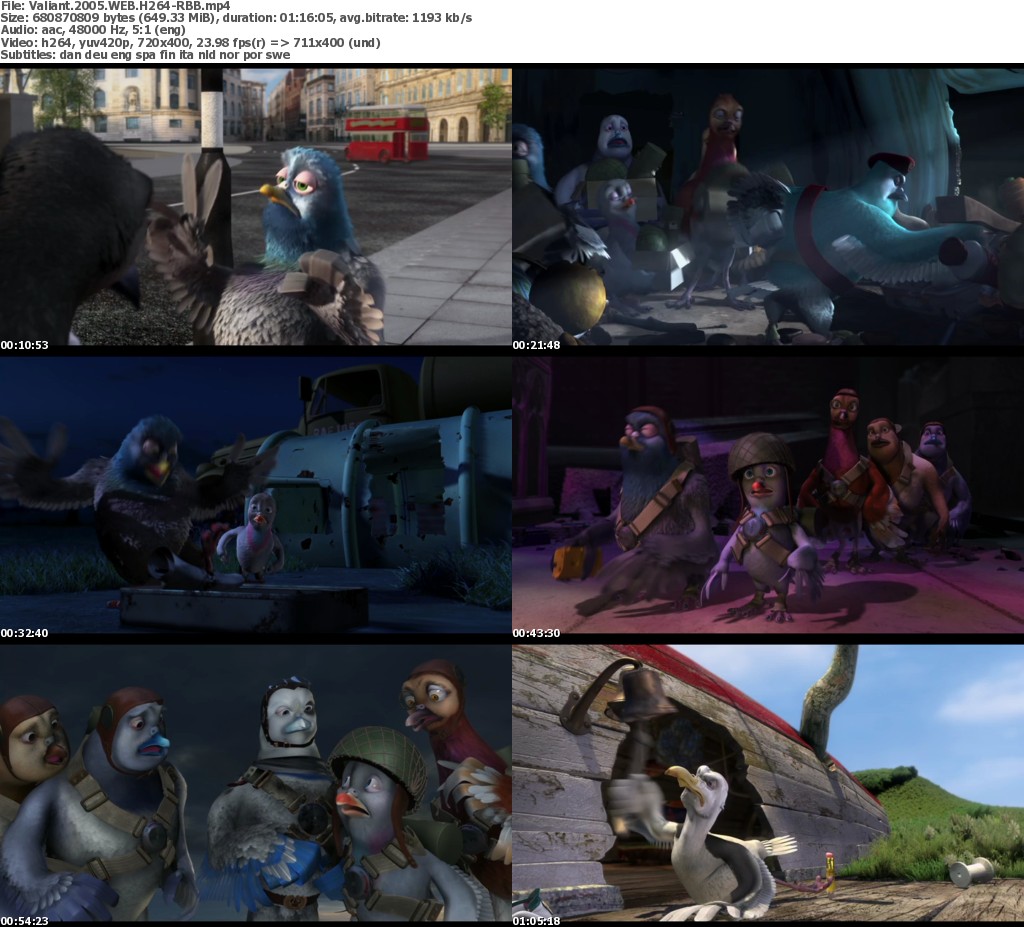Click the Video line showing h264 720x400
The width and height of the screenshot is (1024, 927).
click(x=190, y=42)
